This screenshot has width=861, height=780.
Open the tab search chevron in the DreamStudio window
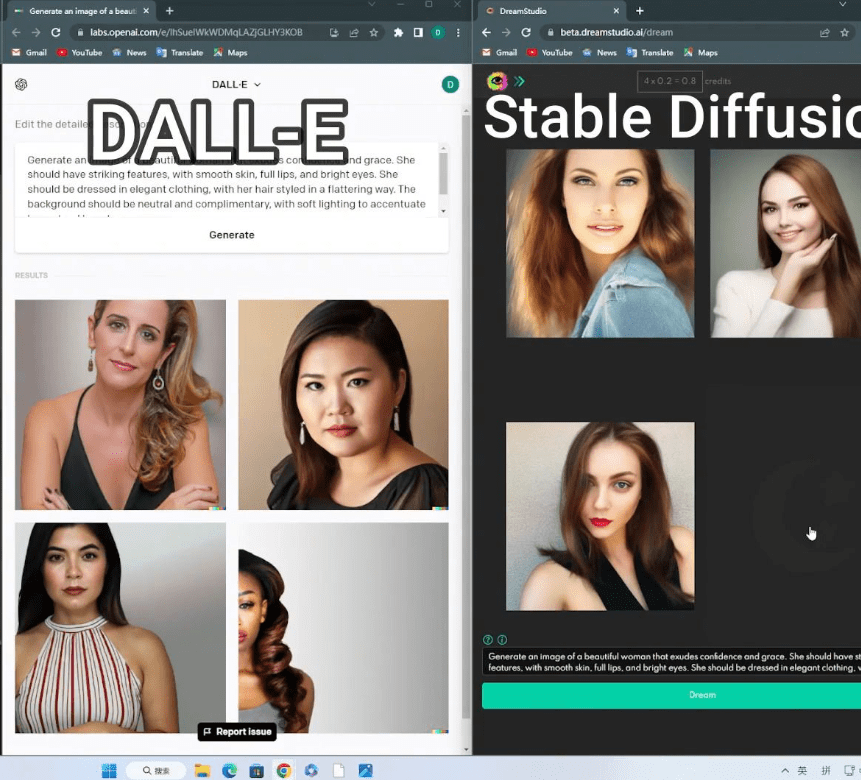(x=842, y=4)
